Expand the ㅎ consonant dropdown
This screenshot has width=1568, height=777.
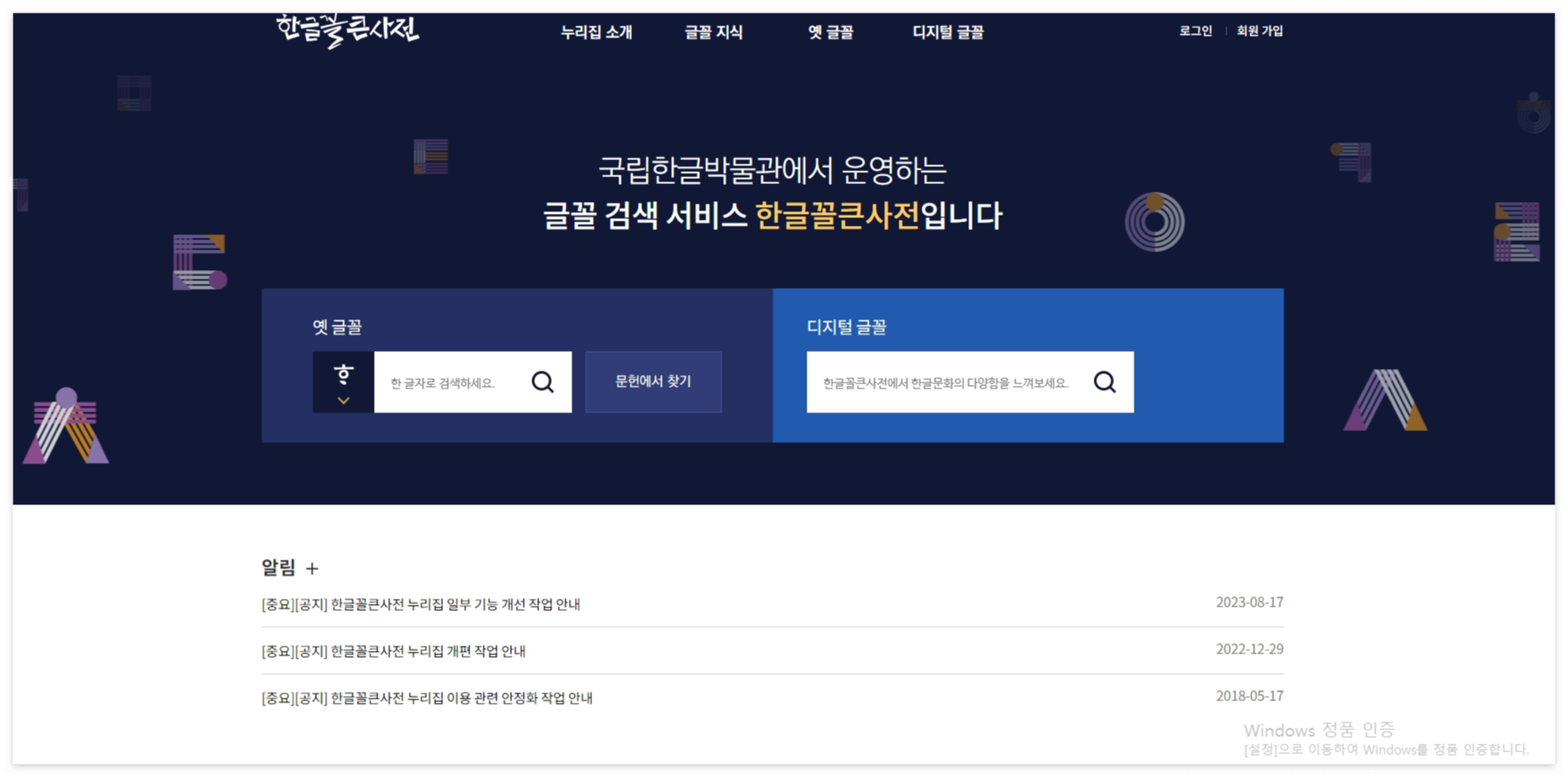pos(343,383)
